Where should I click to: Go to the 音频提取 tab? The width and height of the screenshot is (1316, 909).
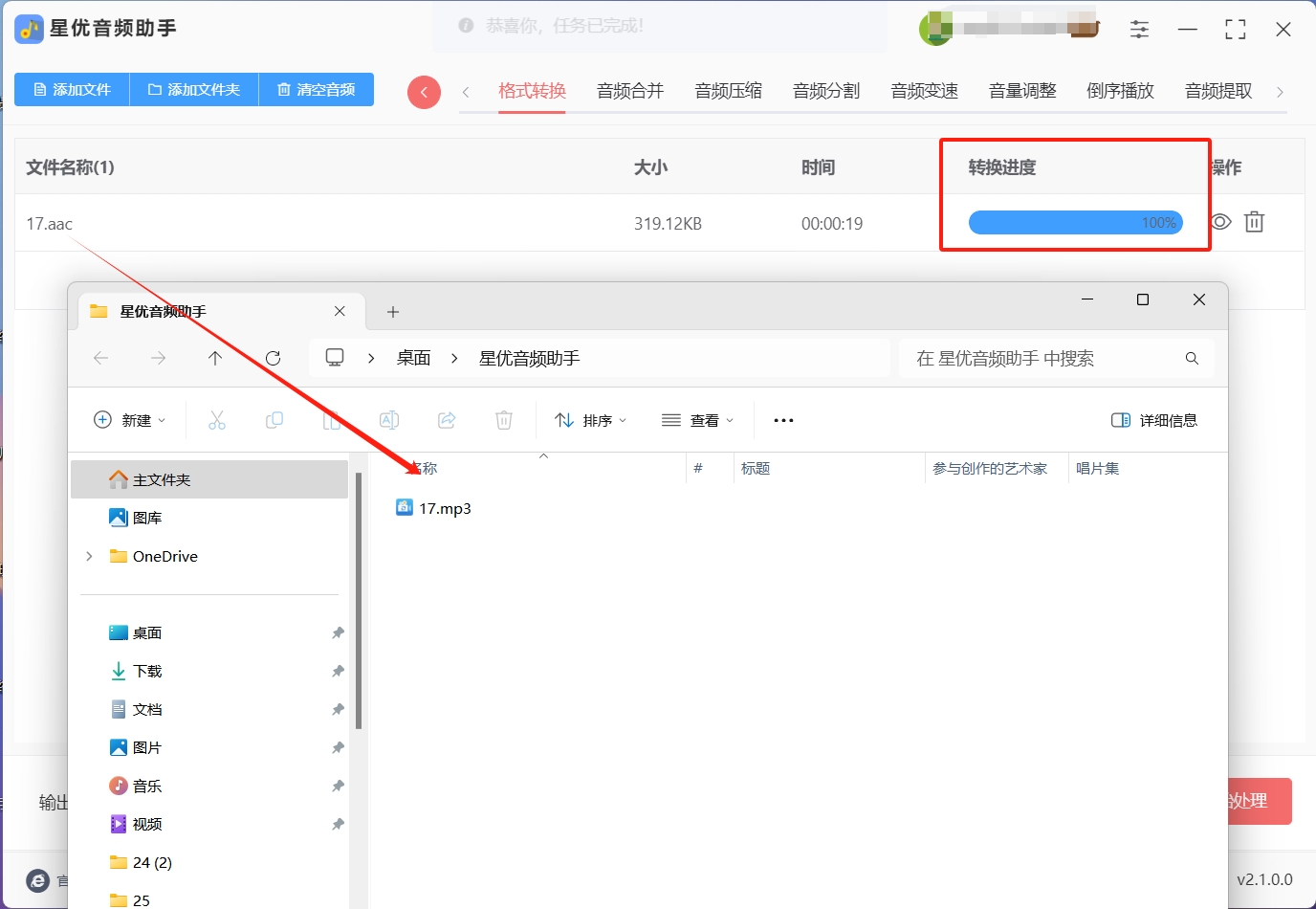coord(1218,91)
